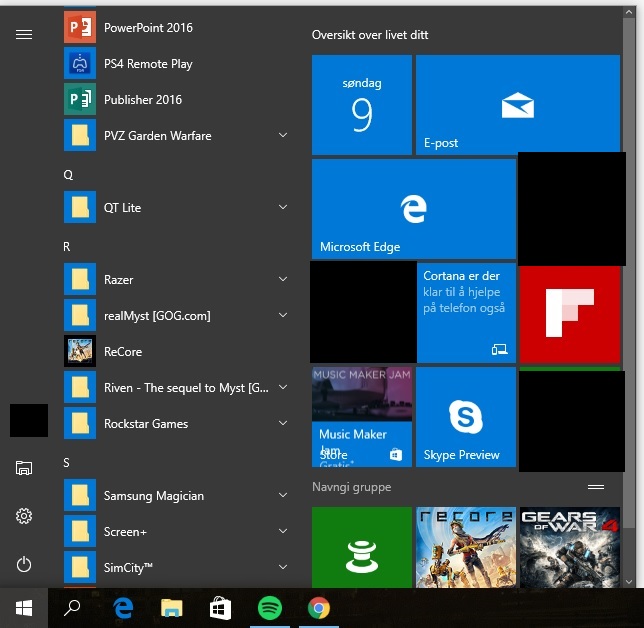Open the Cortana er der tile

click(x=466, y=313)
